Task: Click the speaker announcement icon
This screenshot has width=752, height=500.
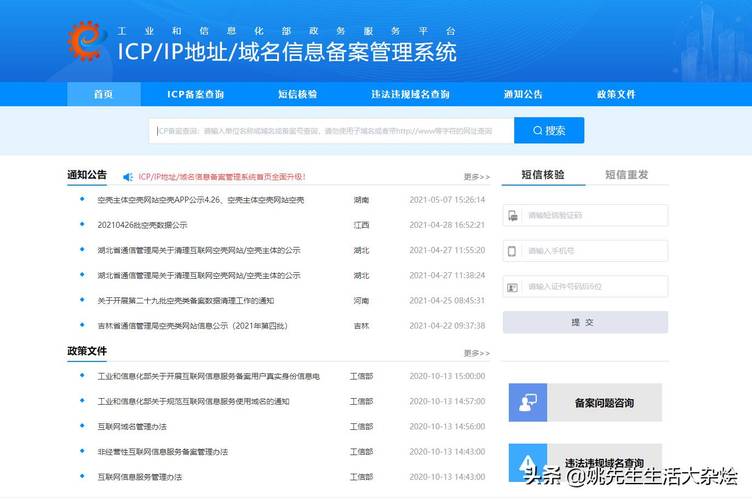Action: point(128,177)
